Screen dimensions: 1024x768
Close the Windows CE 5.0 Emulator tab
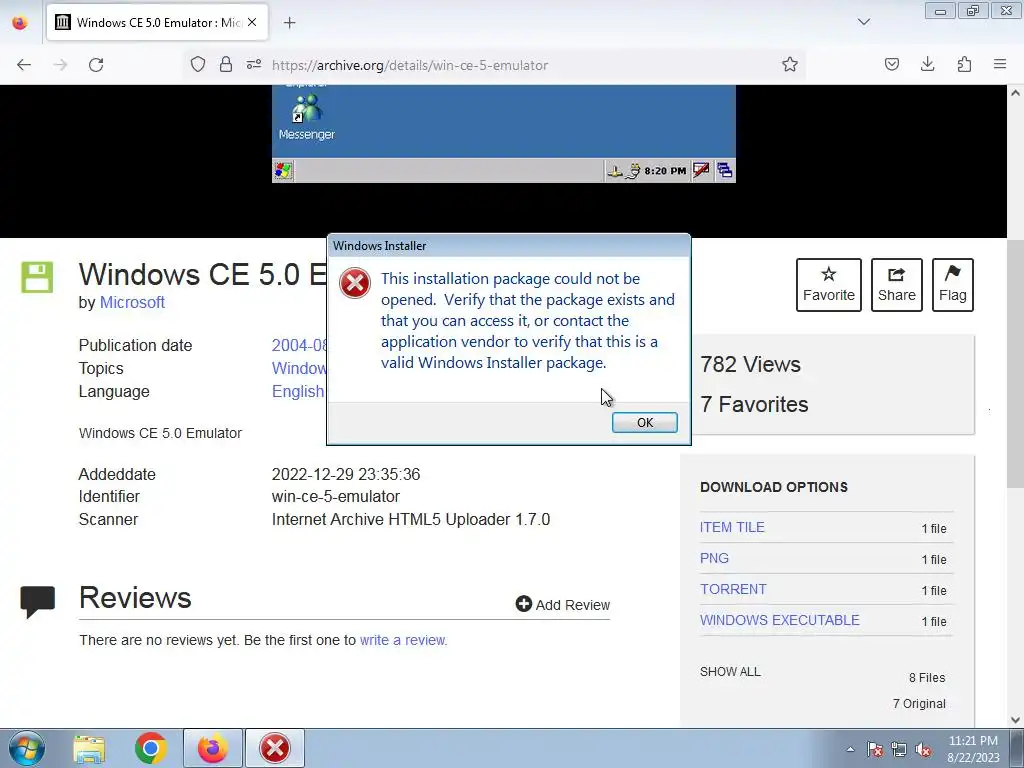point(252,22)
